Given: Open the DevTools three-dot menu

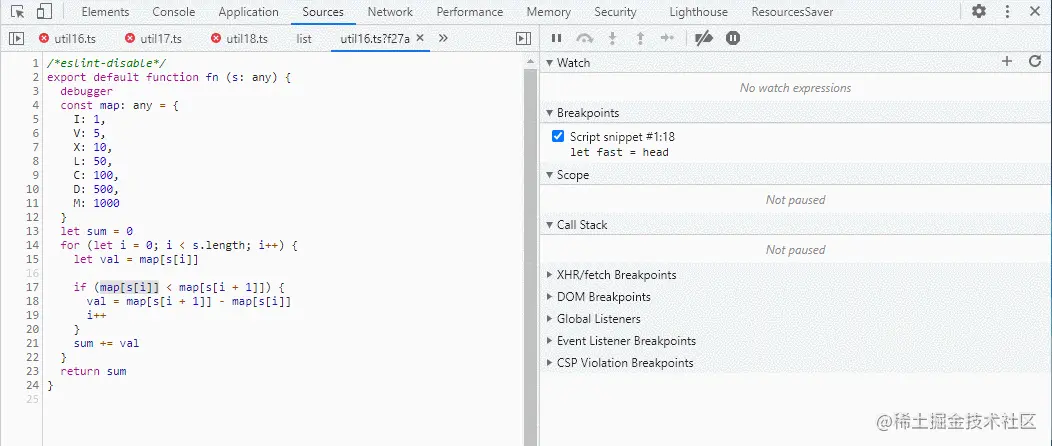Looking at the screenshot, I should 1007,11.
